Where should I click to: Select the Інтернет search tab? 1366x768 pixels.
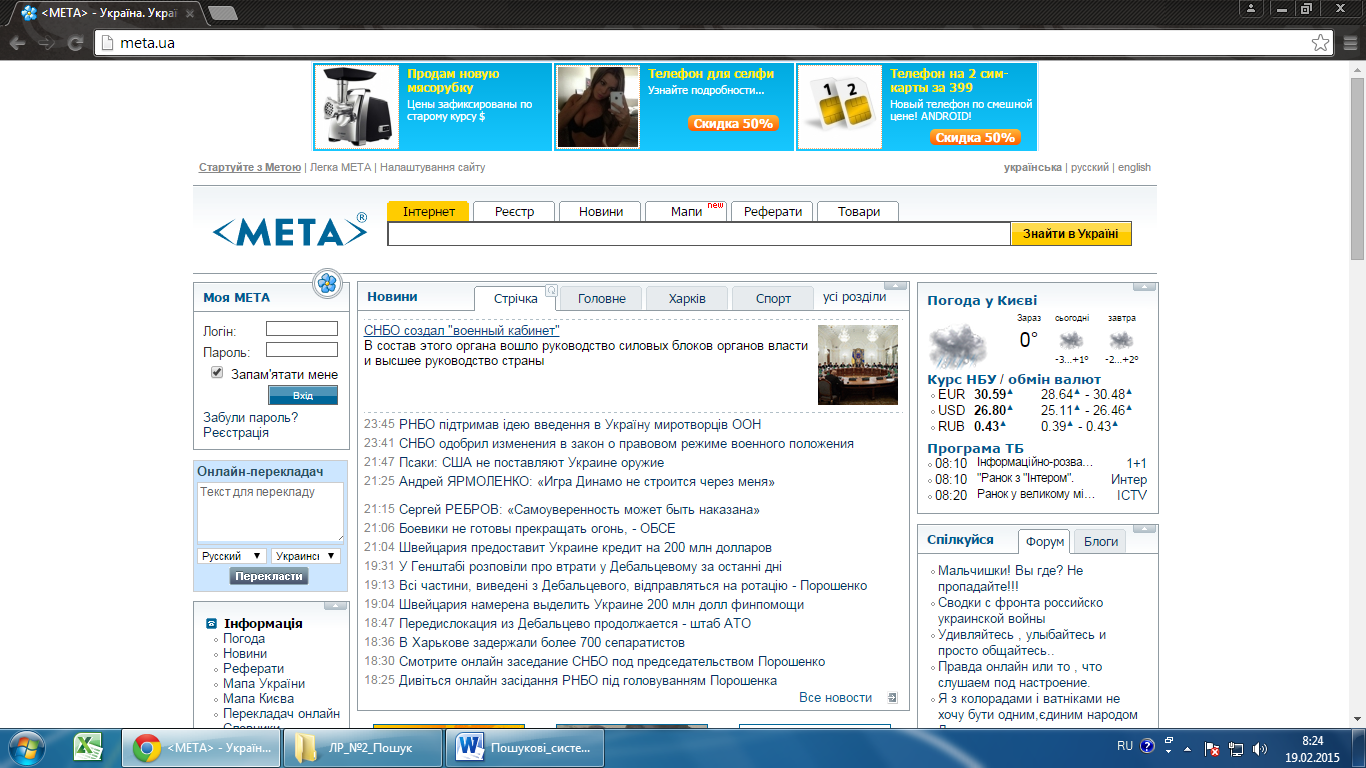coord(429,211)
